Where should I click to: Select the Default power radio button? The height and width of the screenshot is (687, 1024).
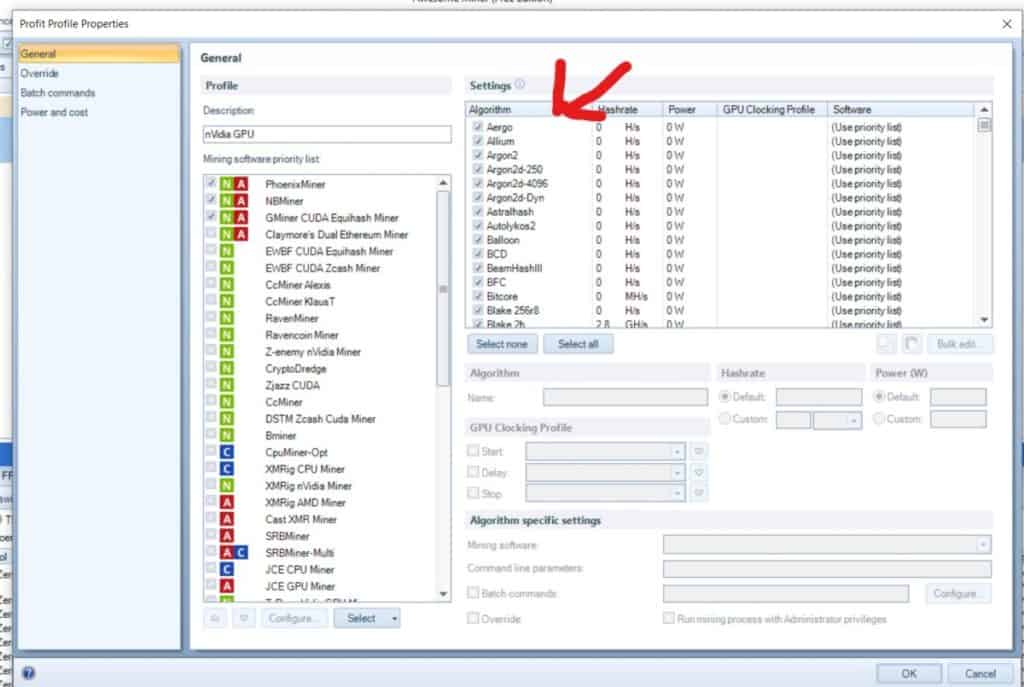tap(879, 396)
